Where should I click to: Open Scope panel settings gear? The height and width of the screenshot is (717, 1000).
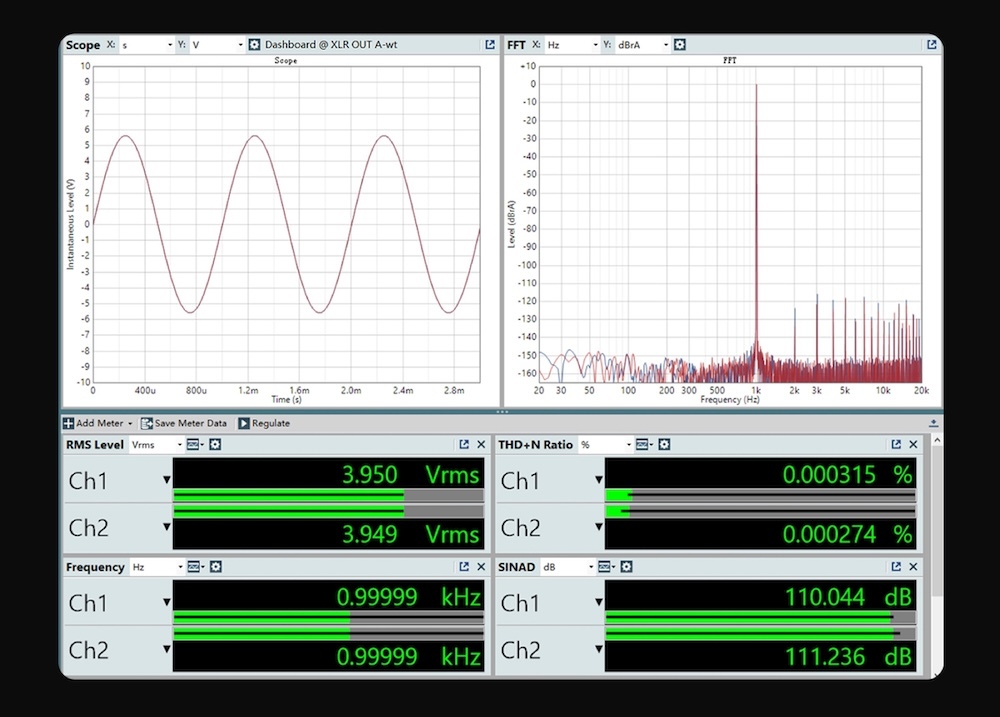tap(254, 45)
